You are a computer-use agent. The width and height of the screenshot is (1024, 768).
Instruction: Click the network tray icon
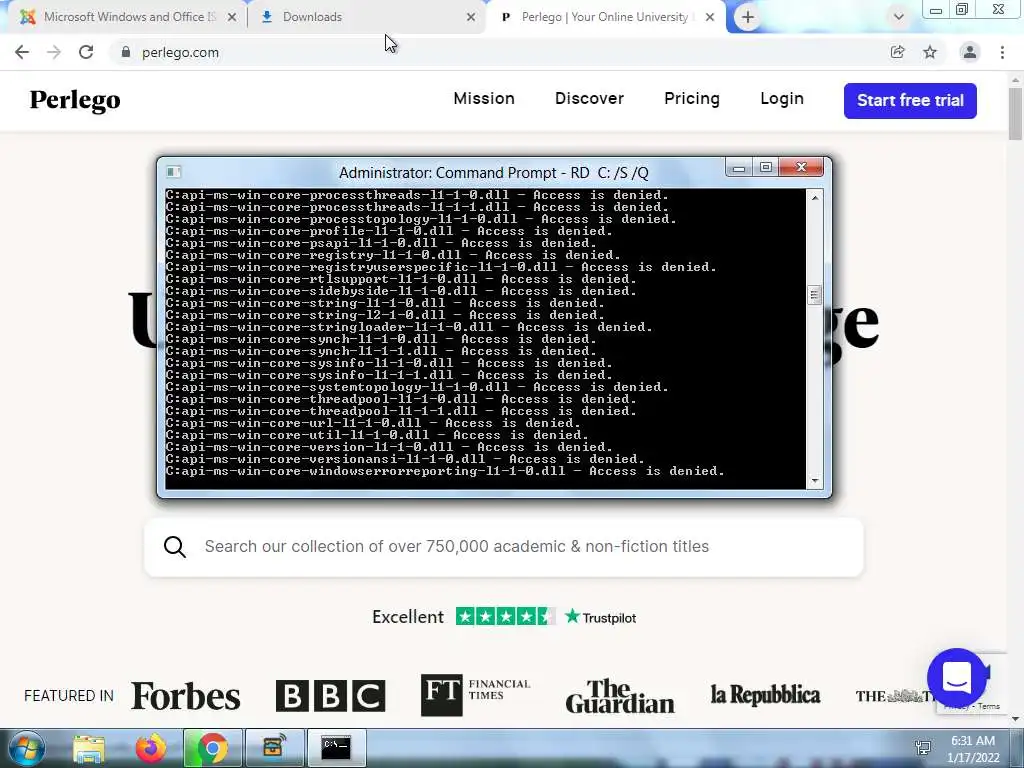923,748
